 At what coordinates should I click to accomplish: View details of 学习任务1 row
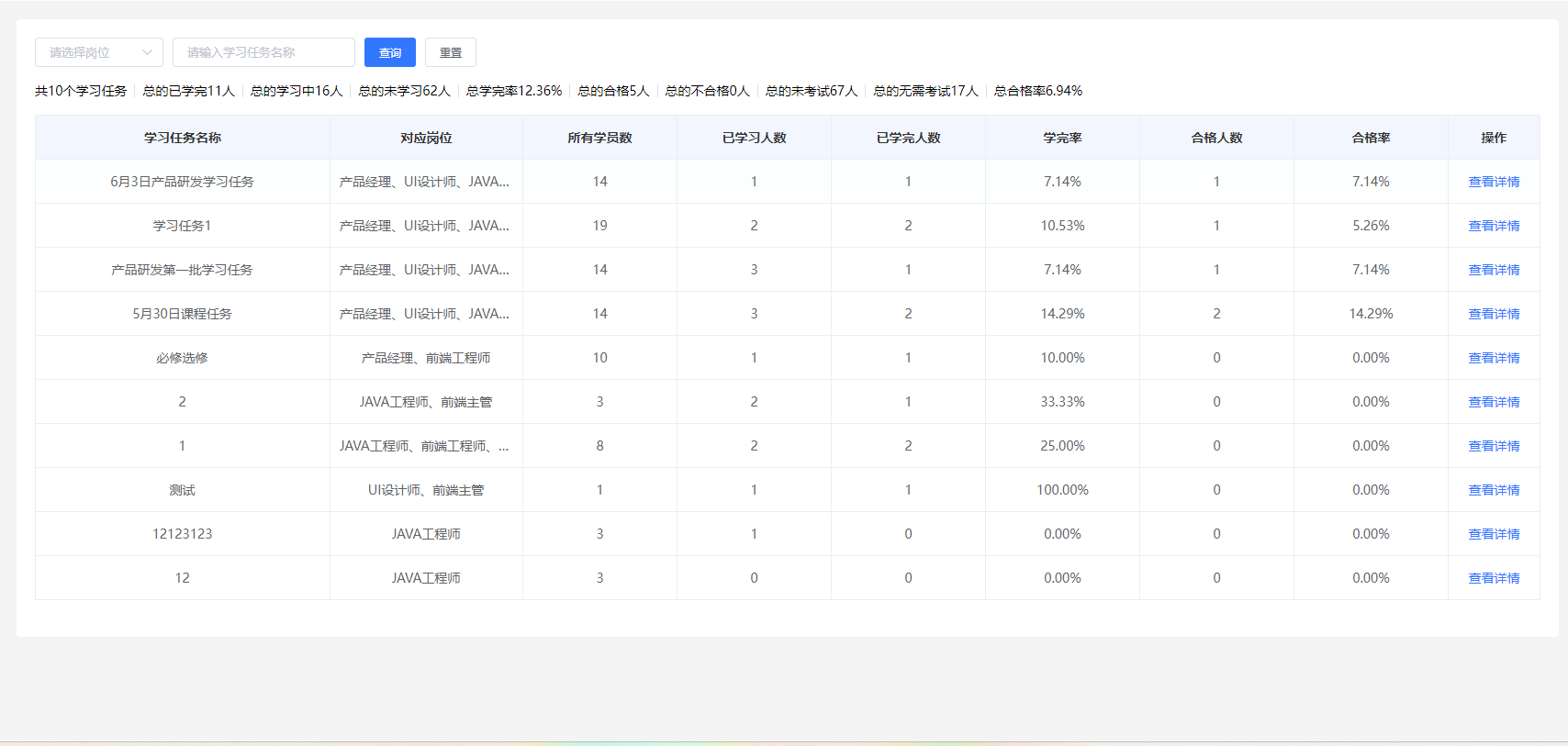1494,226
